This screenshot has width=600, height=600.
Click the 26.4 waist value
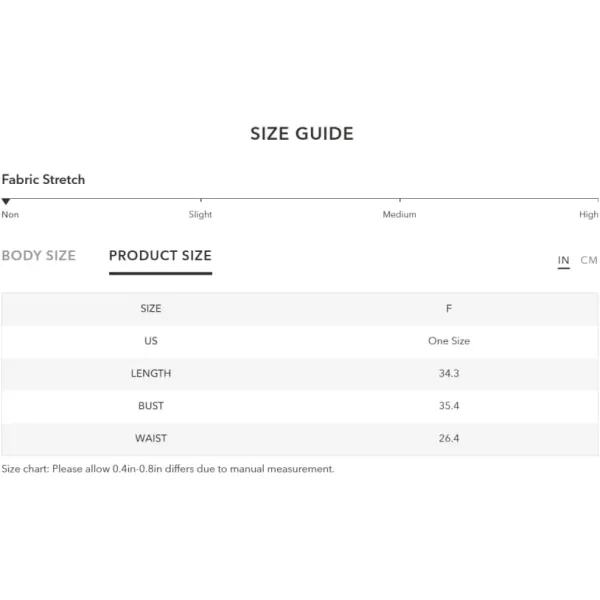coord(449,439)
